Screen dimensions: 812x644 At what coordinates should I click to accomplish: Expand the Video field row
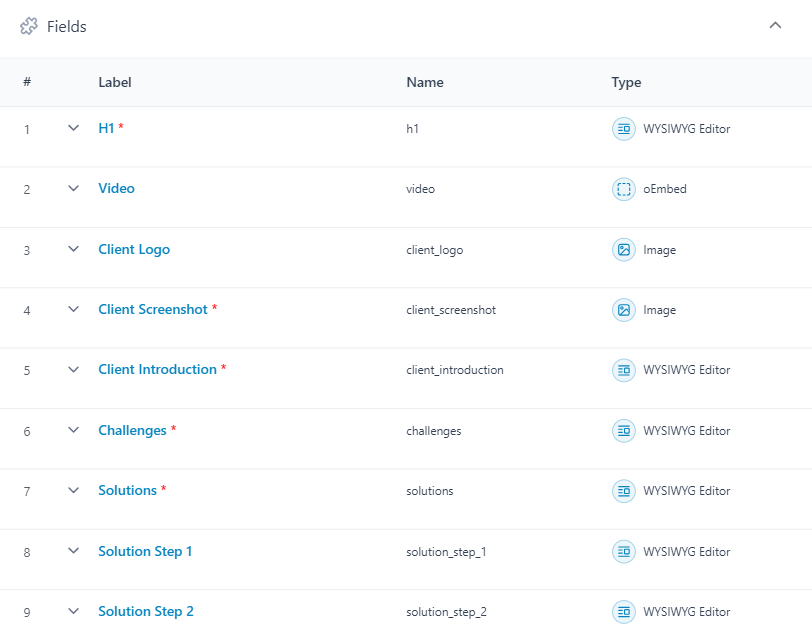coord(72,189)
